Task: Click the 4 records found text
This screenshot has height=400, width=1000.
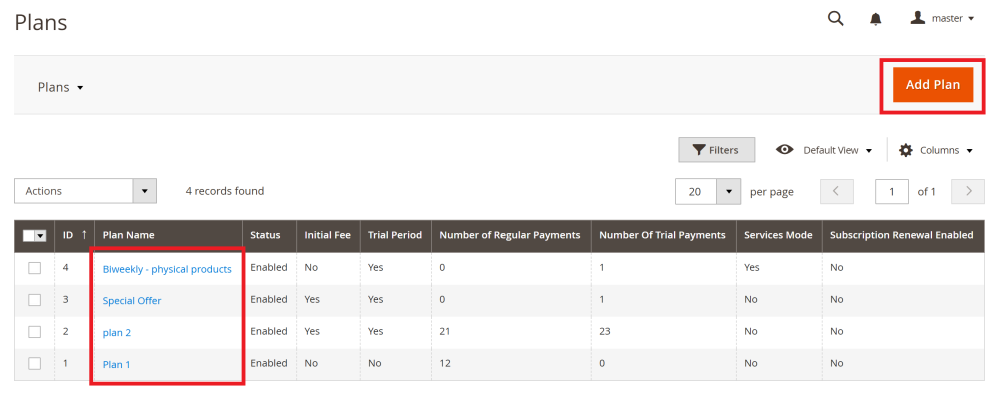Action: tap(224, 191)
